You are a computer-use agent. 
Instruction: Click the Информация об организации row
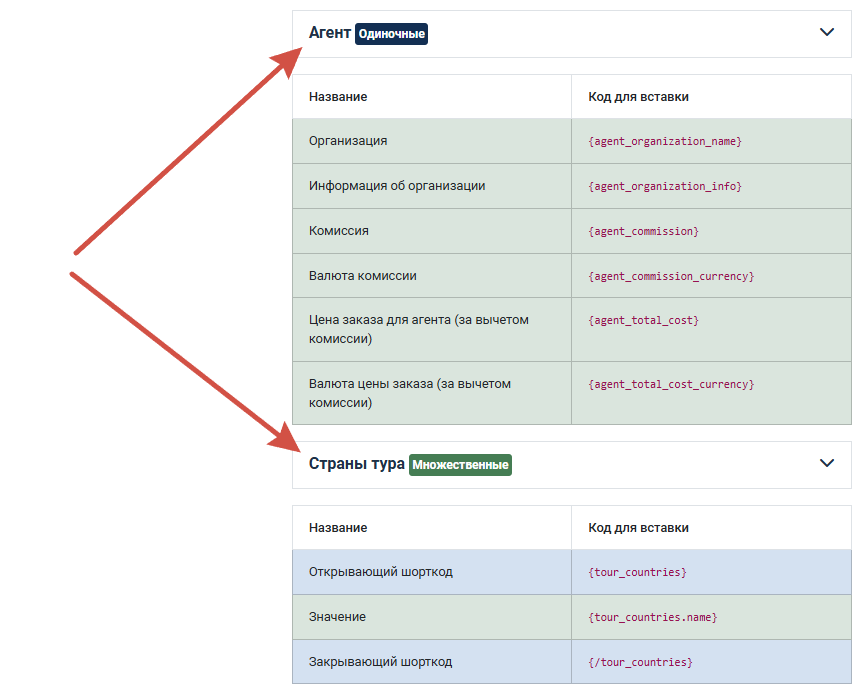pos(572,186)
